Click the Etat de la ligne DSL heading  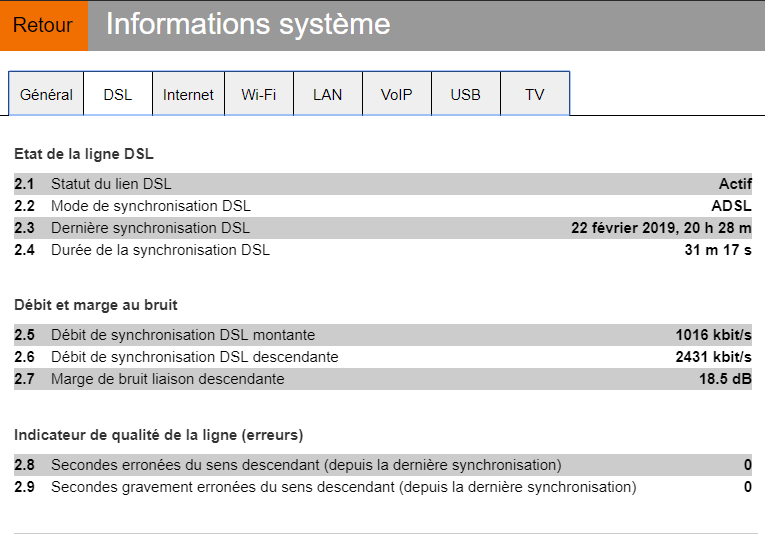pyautogui.click(x=84, y=154)
